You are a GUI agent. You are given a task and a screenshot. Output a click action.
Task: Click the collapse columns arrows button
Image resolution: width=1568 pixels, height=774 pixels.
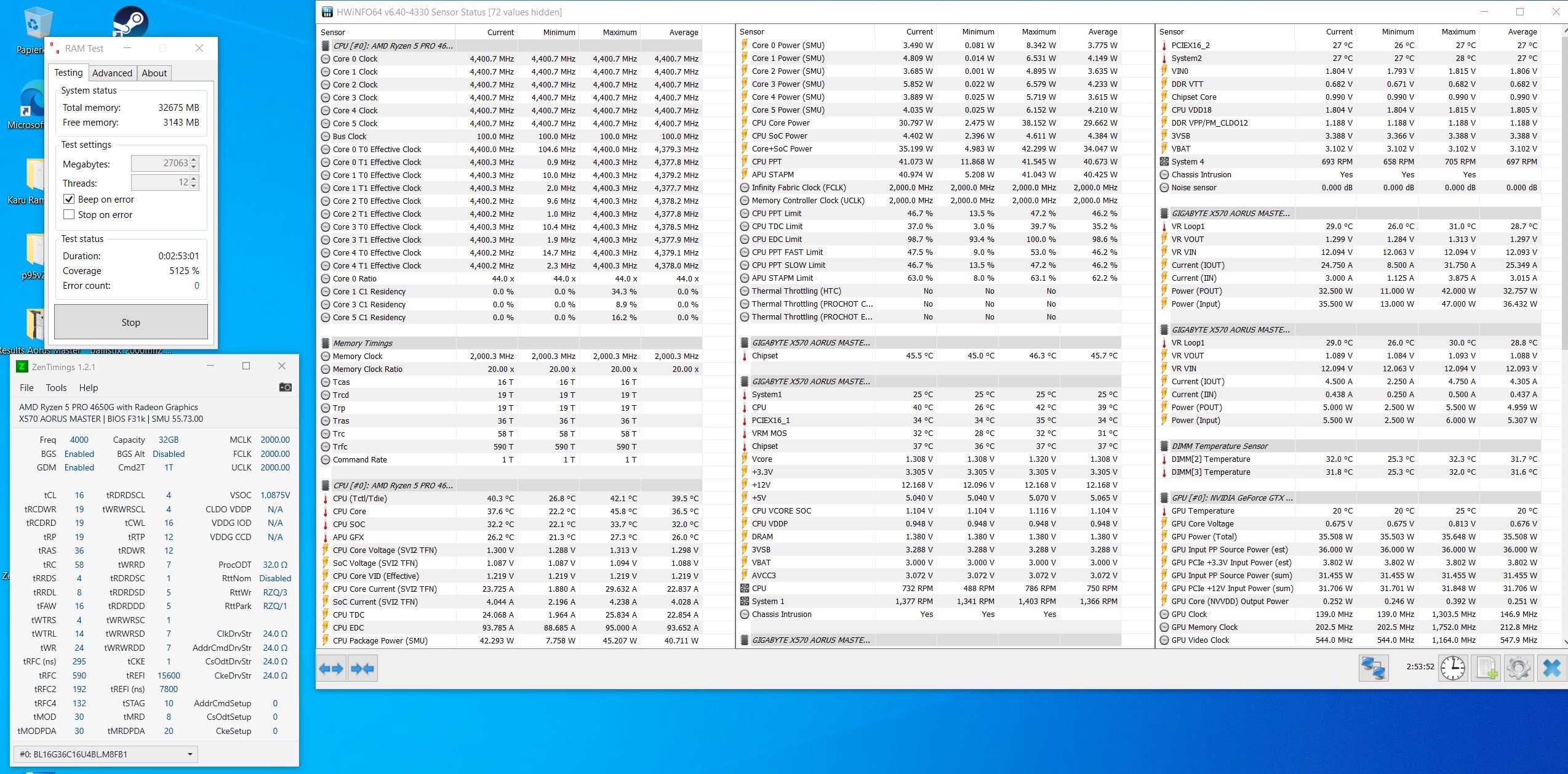coord(362,668)
